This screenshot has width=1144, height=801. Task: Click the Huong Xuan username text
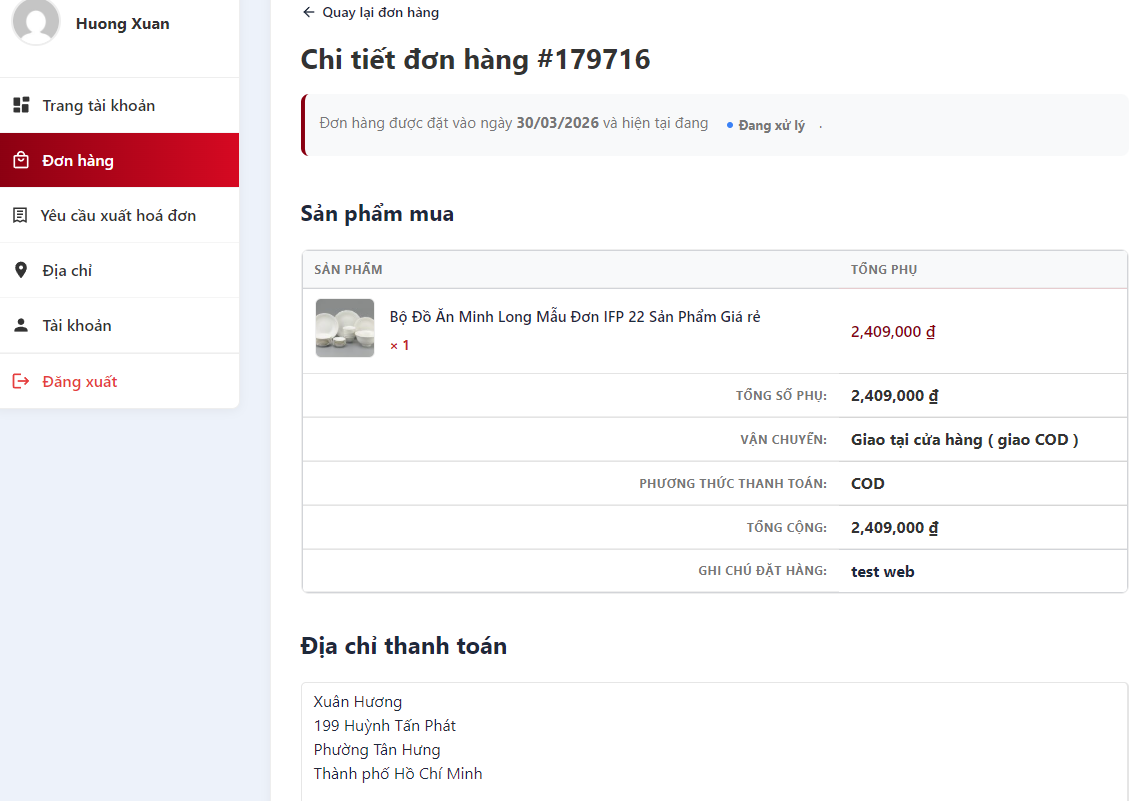122,23
